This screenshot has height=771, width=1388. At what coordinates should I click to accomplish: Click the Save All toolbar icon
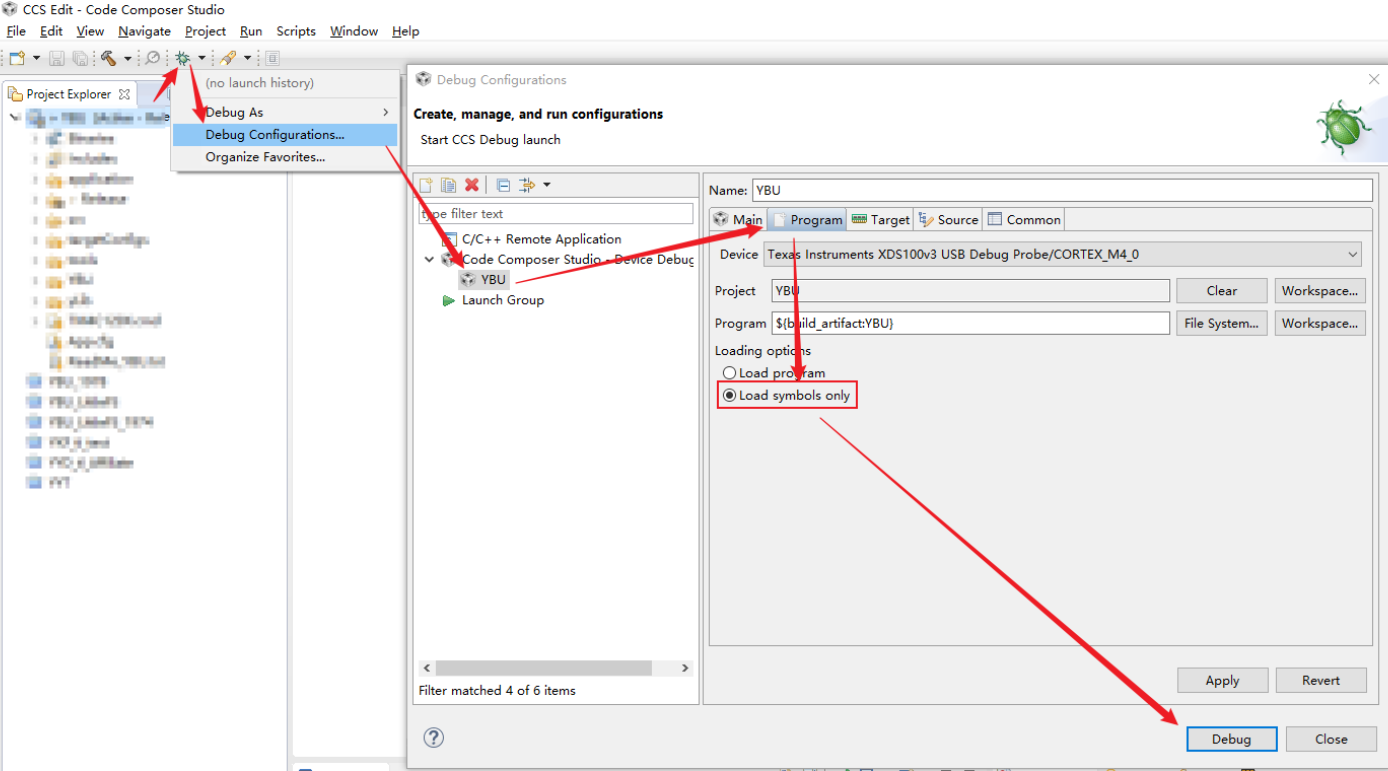tap(79, 58)
